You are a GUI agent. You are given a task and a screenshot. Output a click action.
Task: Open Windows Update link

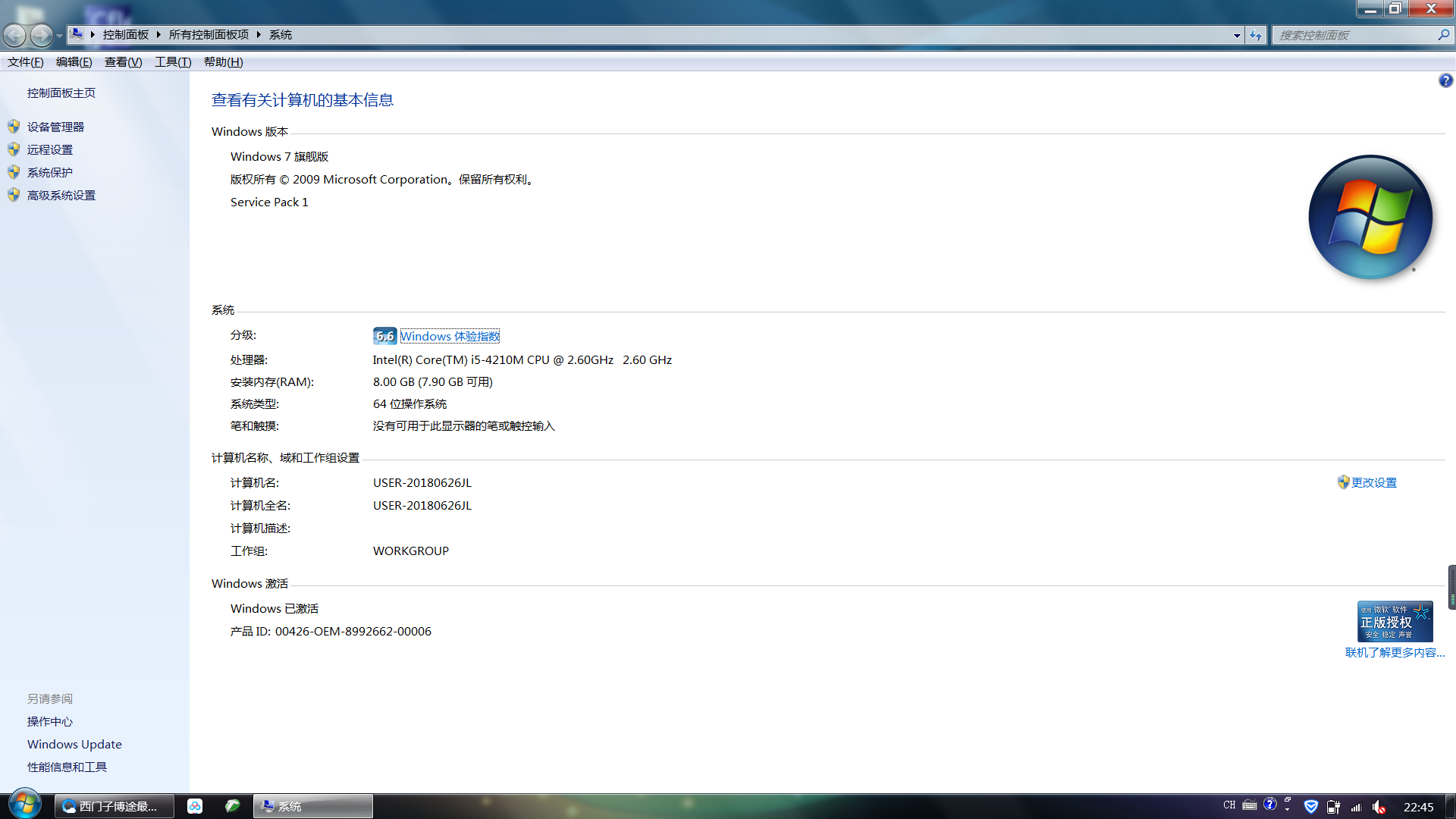coord(74,744)
